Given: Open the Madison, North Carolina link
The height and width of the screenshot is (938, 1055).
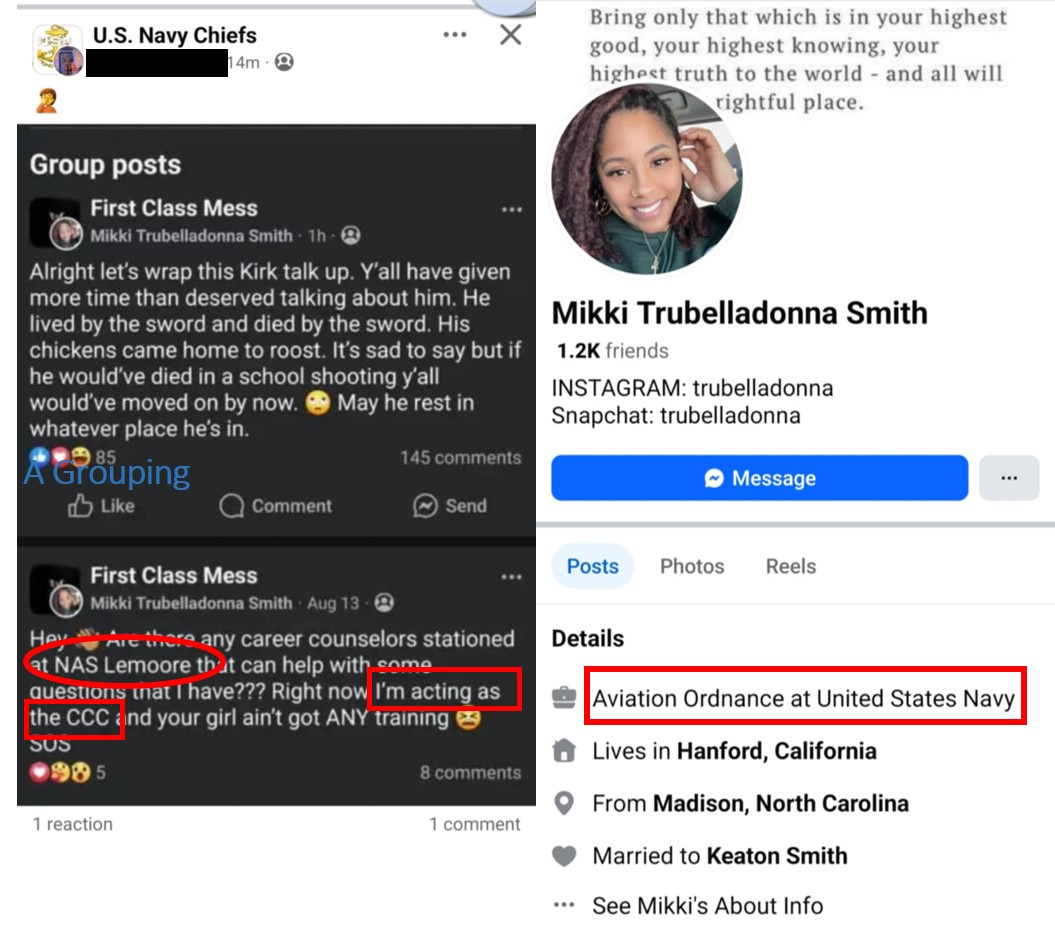Looking at the screenshot, I should click(x=780, y=803).
